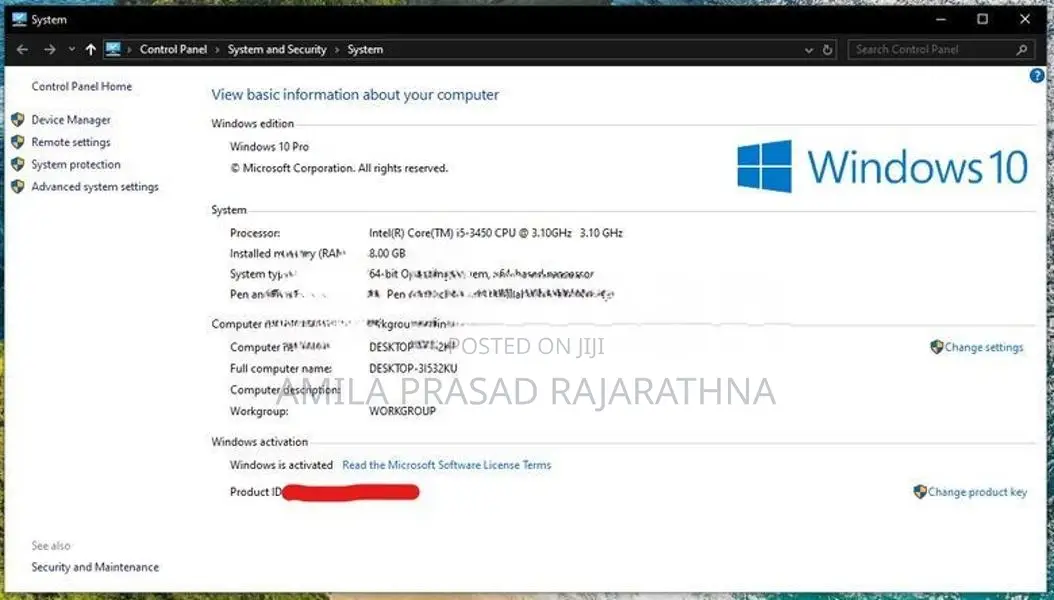Minimize the System window
The height and width of the screenshot is (600, 1054).
click(941, 19)
